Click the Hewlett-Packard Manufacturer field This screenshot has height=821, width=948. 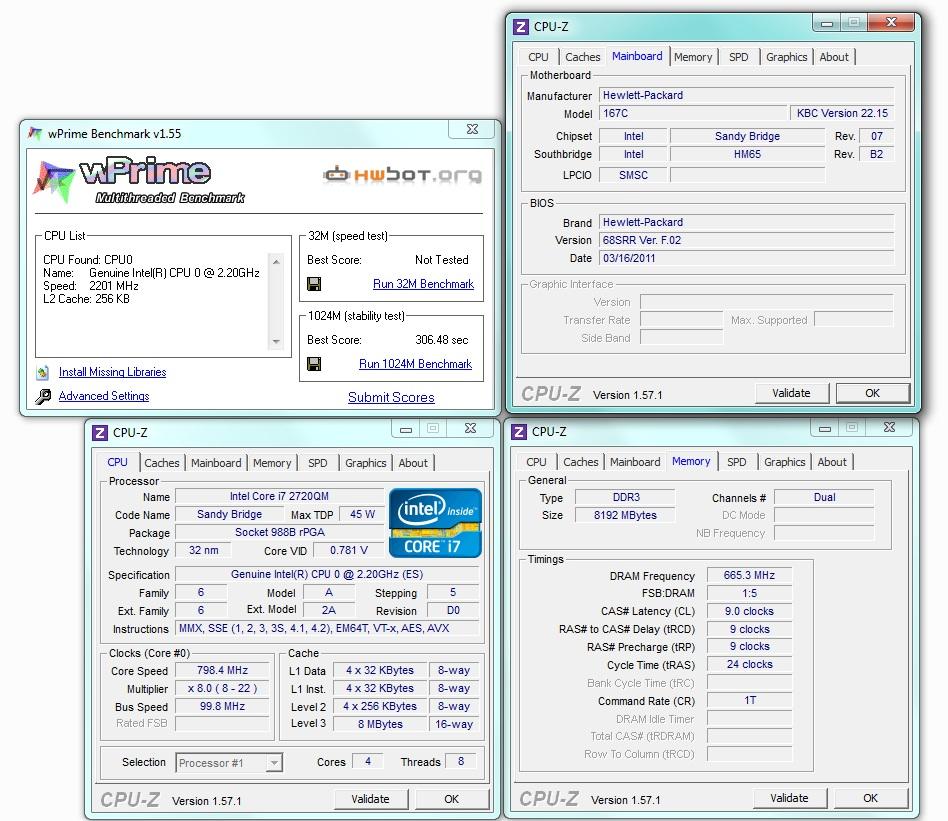[x=746, y=95]
